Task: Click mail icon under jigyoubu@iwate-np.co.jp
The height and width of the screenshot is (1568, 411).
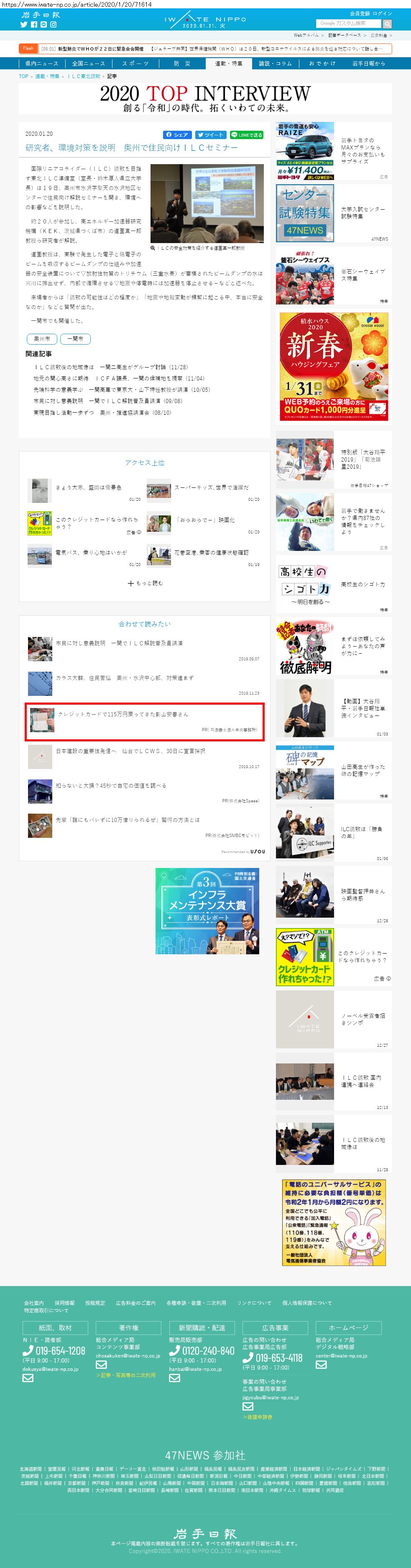Action: point(248,1406)
